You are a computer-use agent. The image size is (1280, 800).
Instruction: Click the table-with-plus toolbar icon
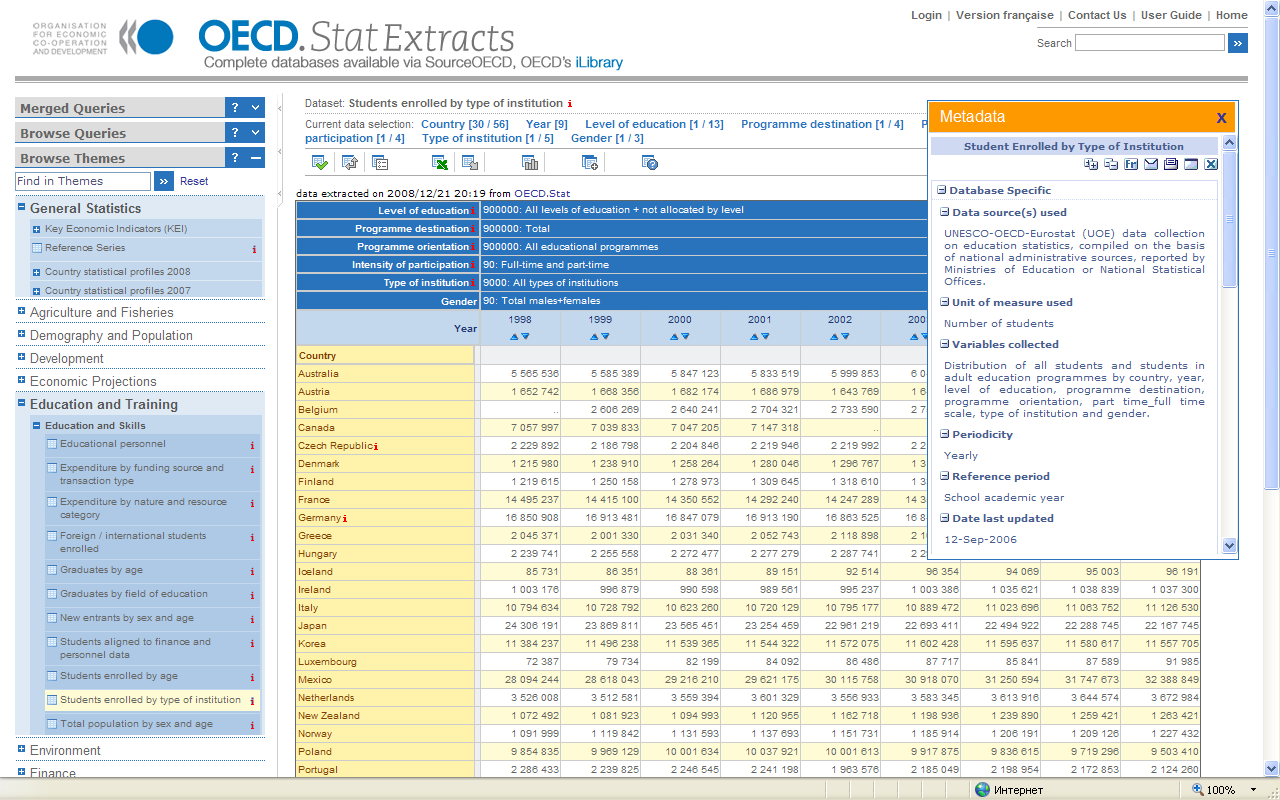590,163
